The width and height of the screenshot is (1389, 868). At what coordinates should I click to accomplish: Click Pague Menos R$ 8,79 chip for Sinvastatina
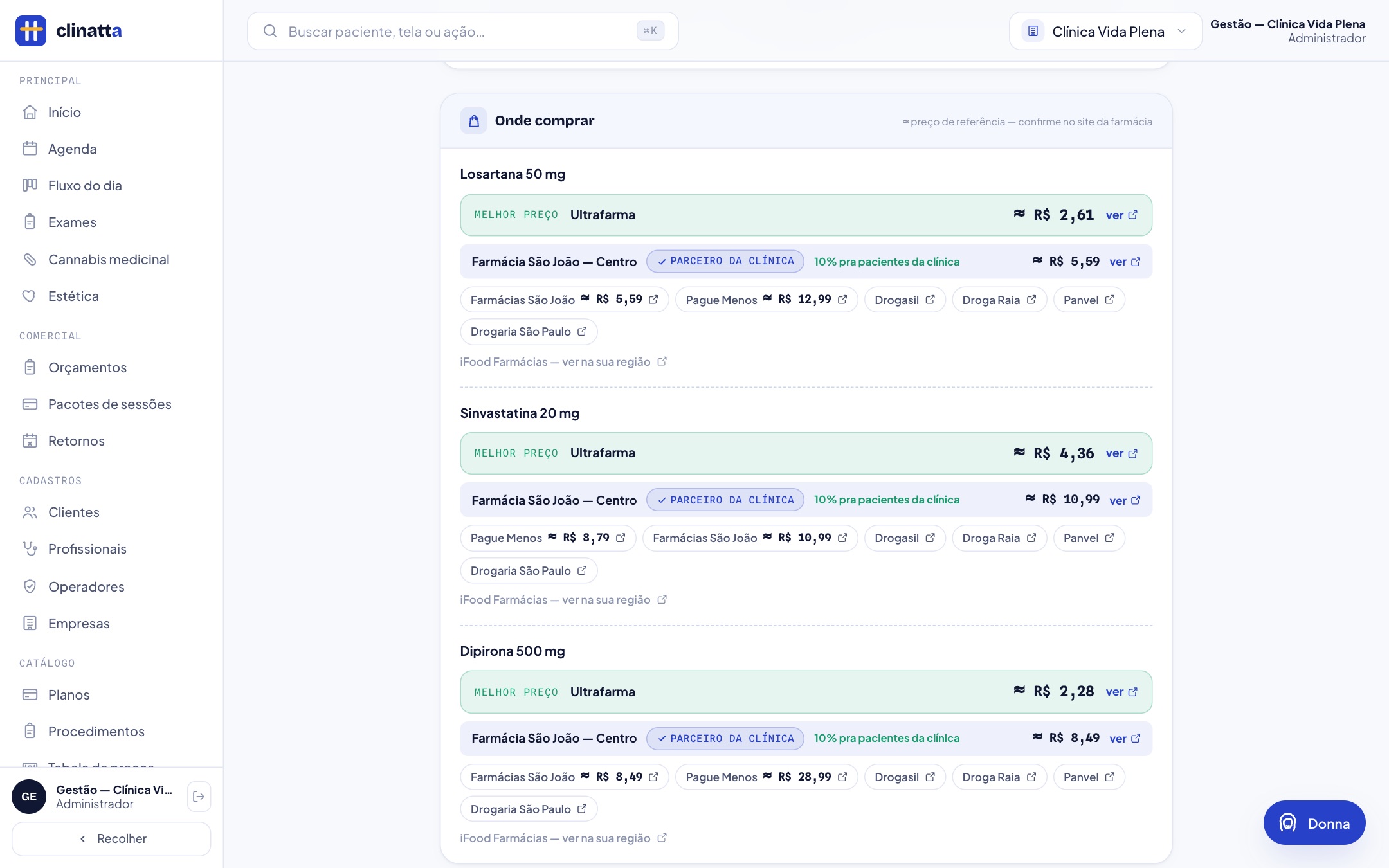(x=548, y=538)
